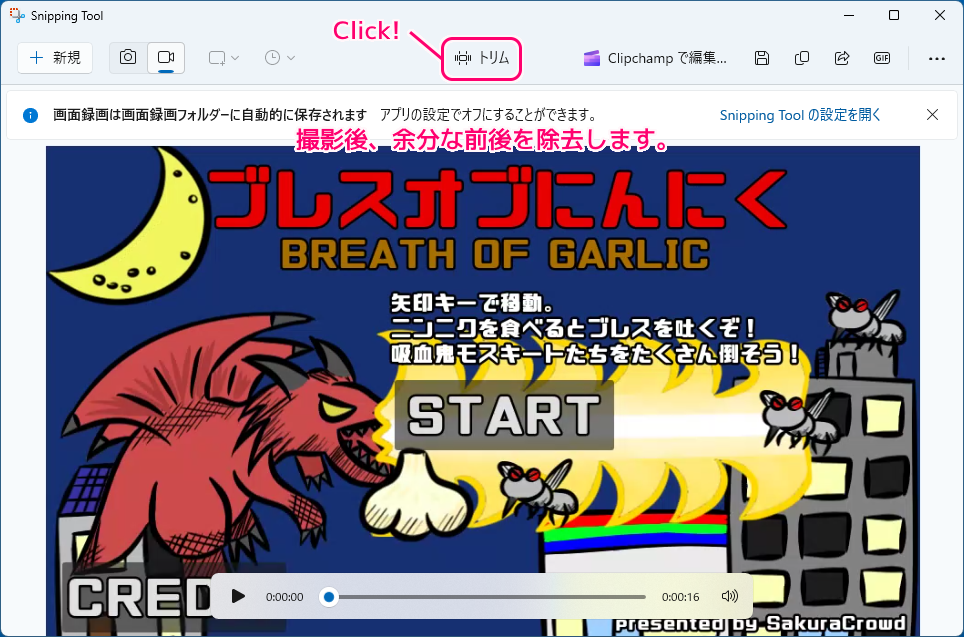964x637 pixels.
Task: Play the recorded video
Action: pyautogui.click(x=238, y=596)
